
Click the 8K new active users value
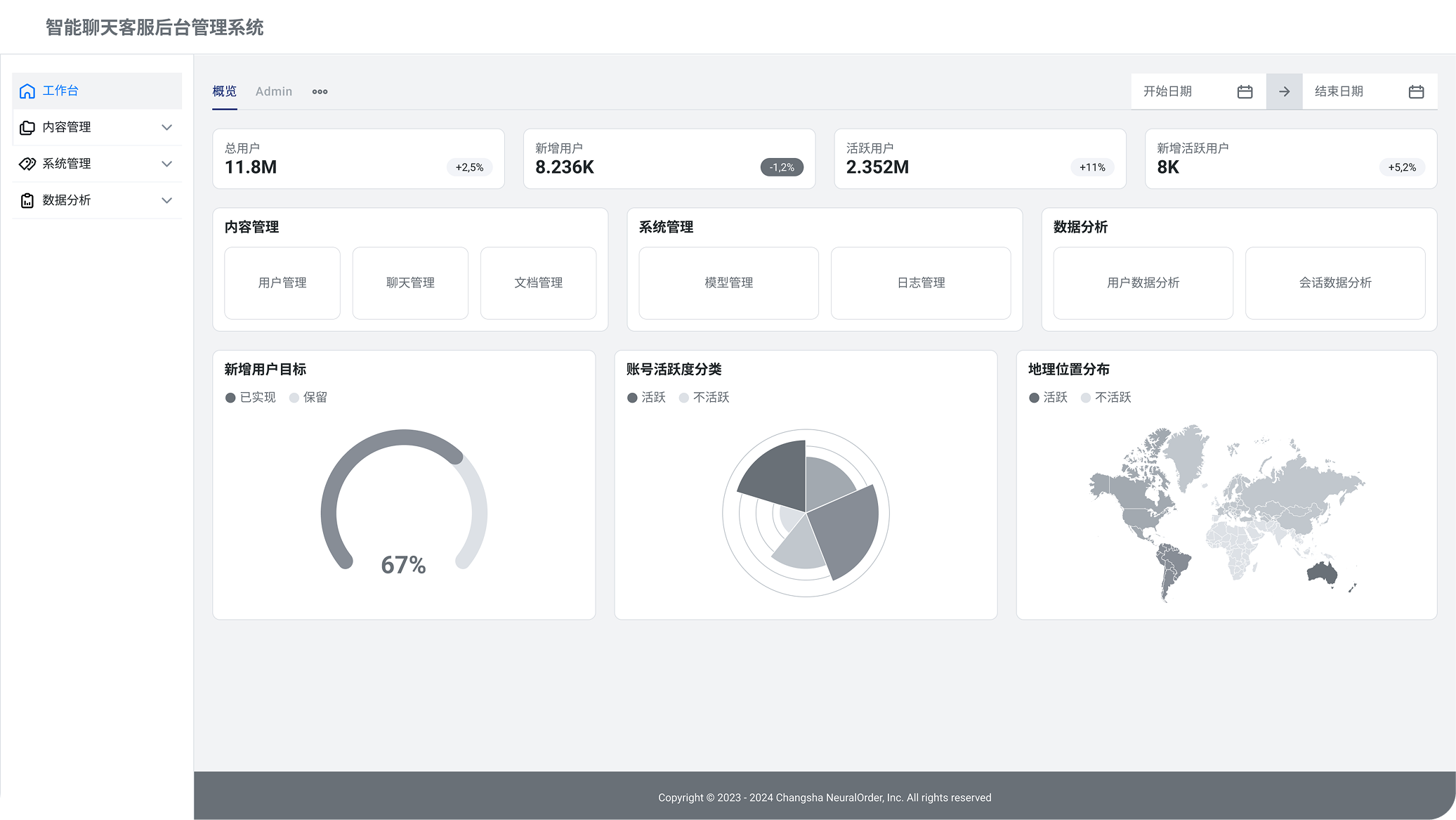[1168, 167]
